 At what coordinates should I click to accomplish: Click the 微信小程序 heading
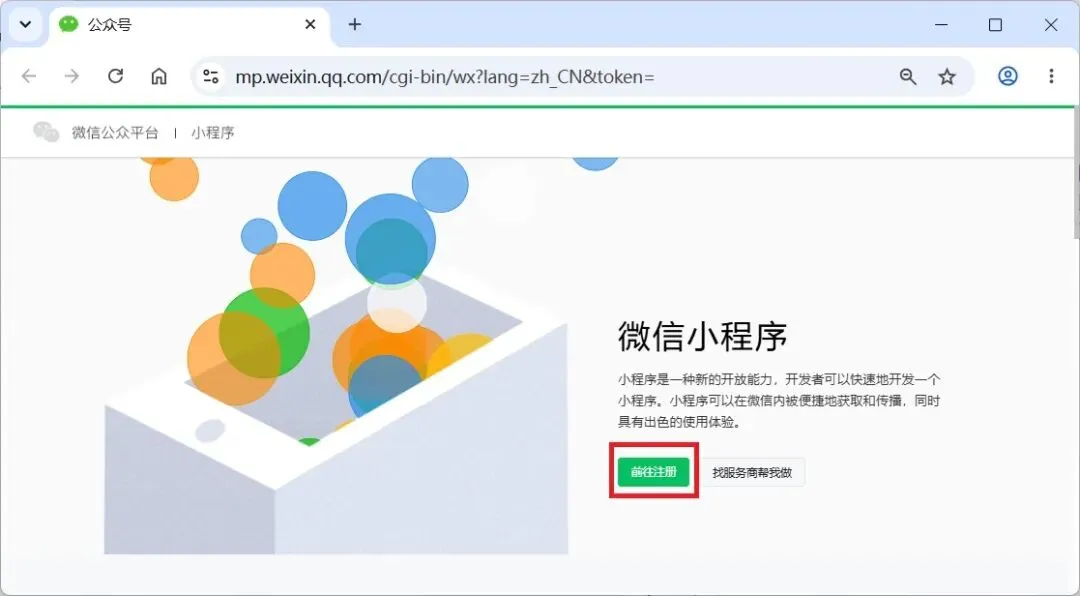click(x=703, y=336)
